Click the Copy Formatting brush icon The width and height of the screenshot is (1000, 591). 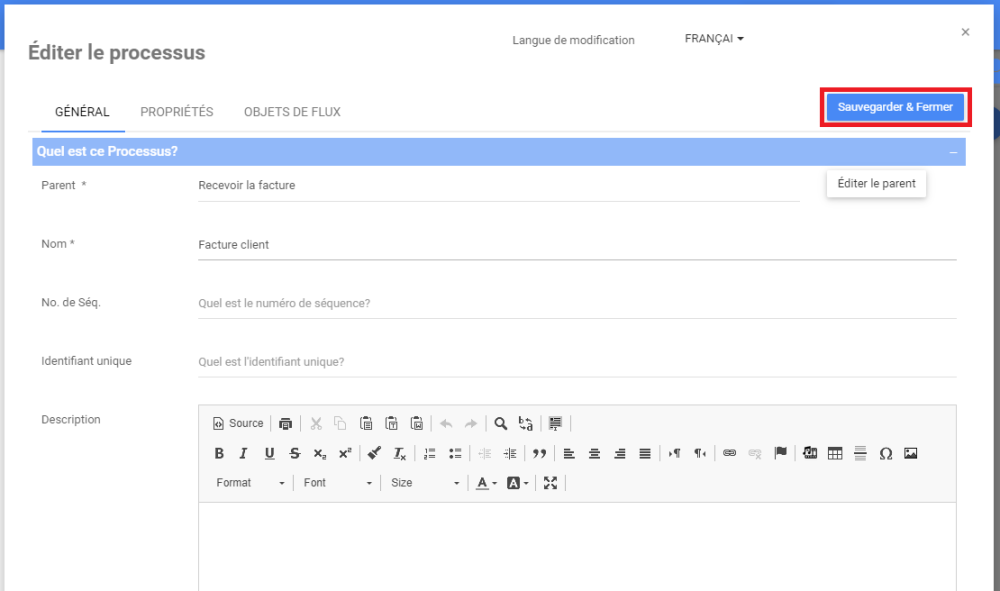374,453
